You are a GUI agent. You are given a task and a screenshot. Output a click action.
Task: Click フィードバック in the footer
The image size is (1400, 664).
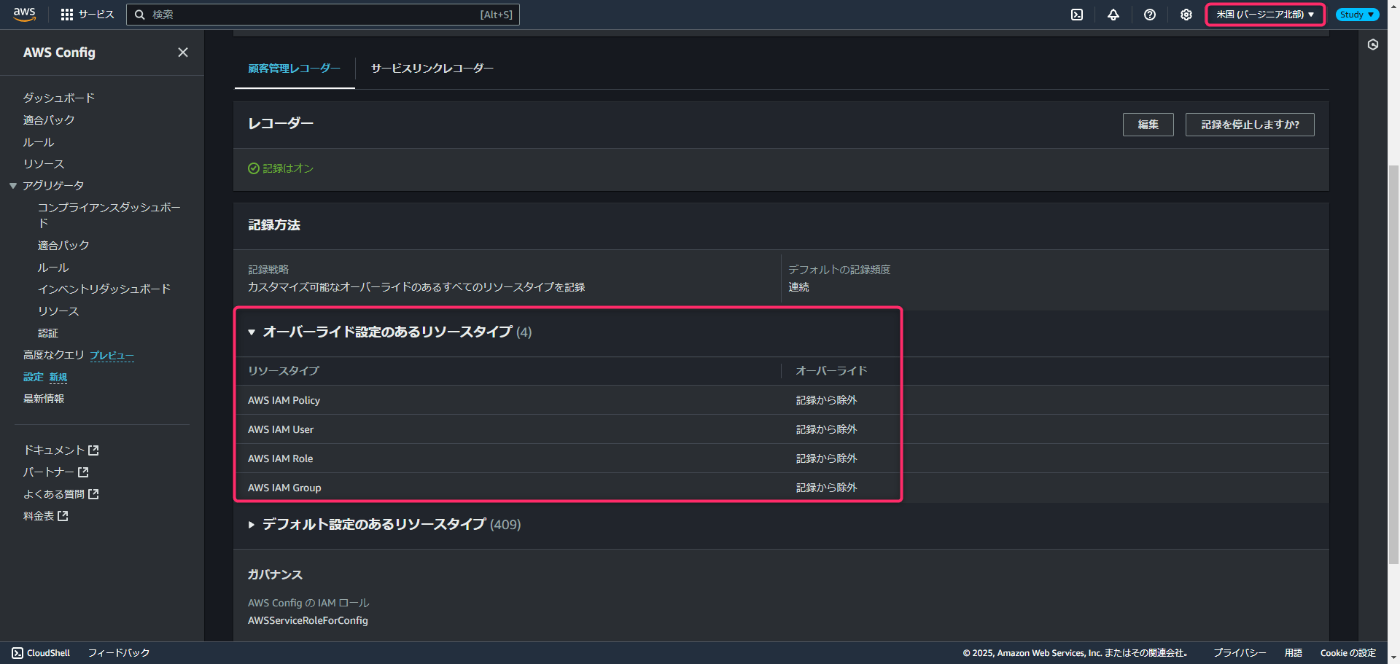[119, 653]
